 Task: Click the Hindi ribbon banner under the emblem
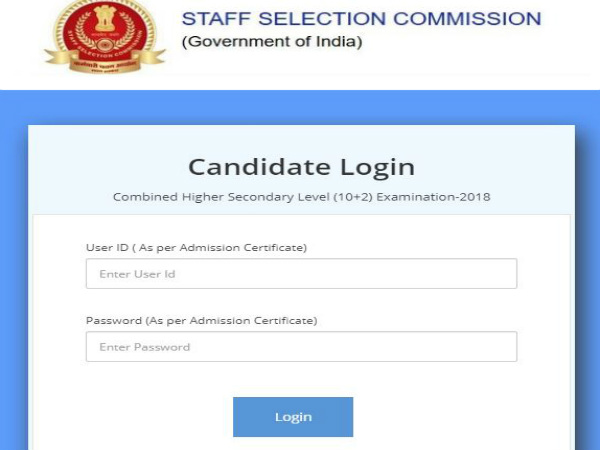click(105, 64)
